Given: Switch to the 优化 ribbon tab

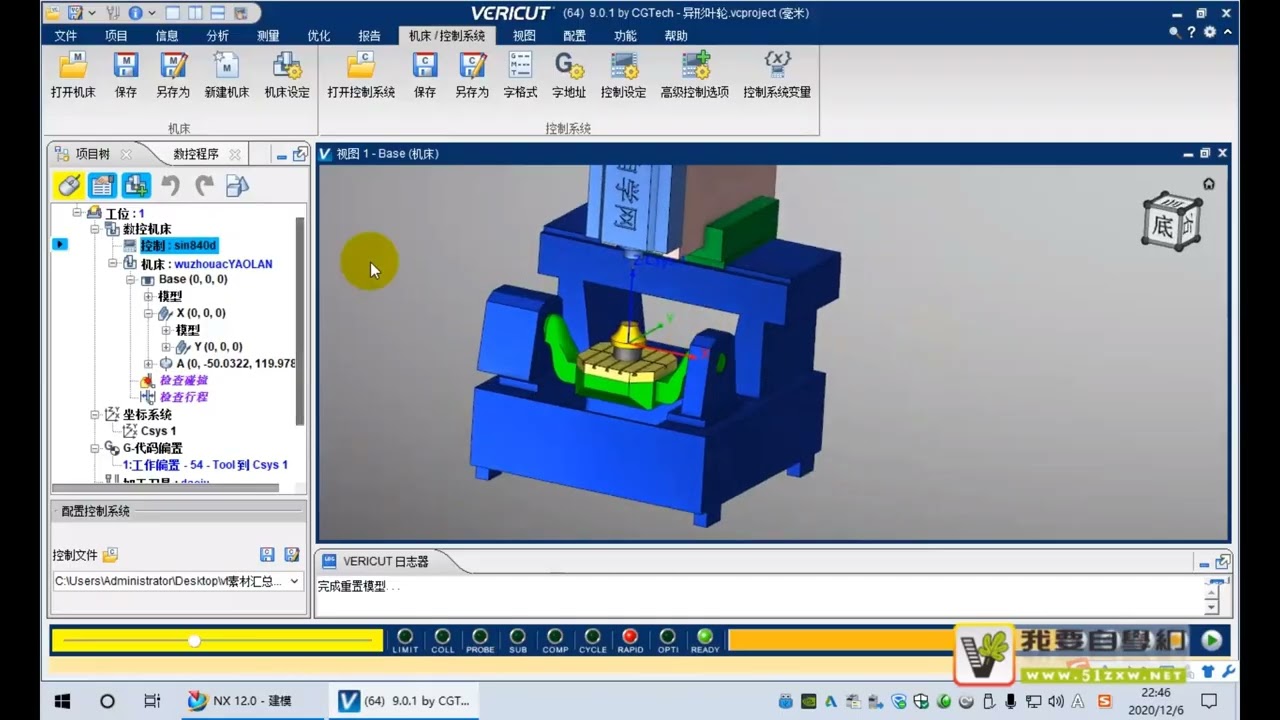Looking at the screenshot, I should pyautogui.click(x=319, y=36).
